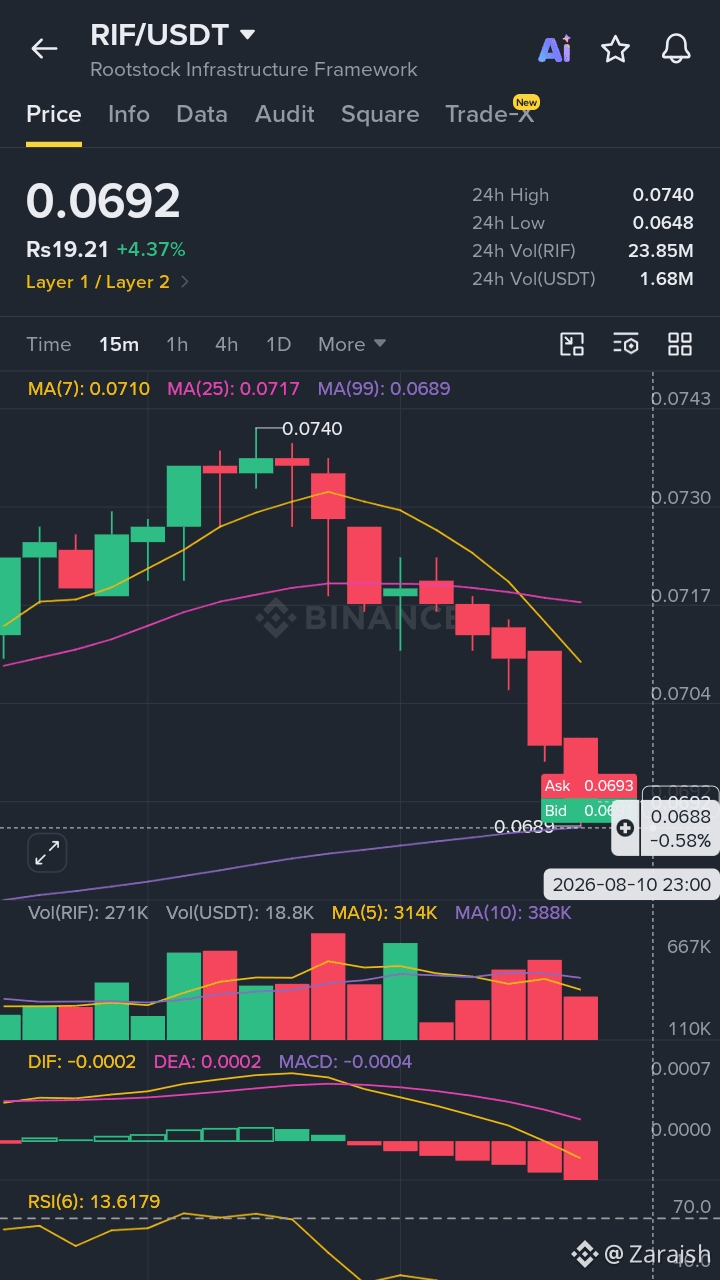Screen dimensions: 720x1280
Task: Tap the MA(25): 0.0717 indicator label
Action: pyautogui.click(x=233, y=388)
